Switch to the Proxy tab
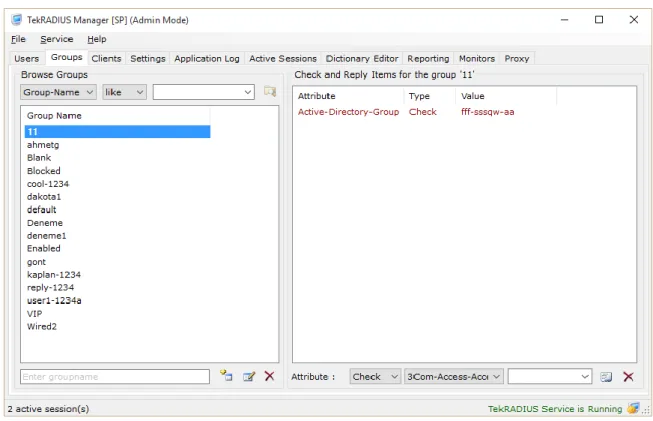Screen dimensions: 653x421 pos(517,59)
